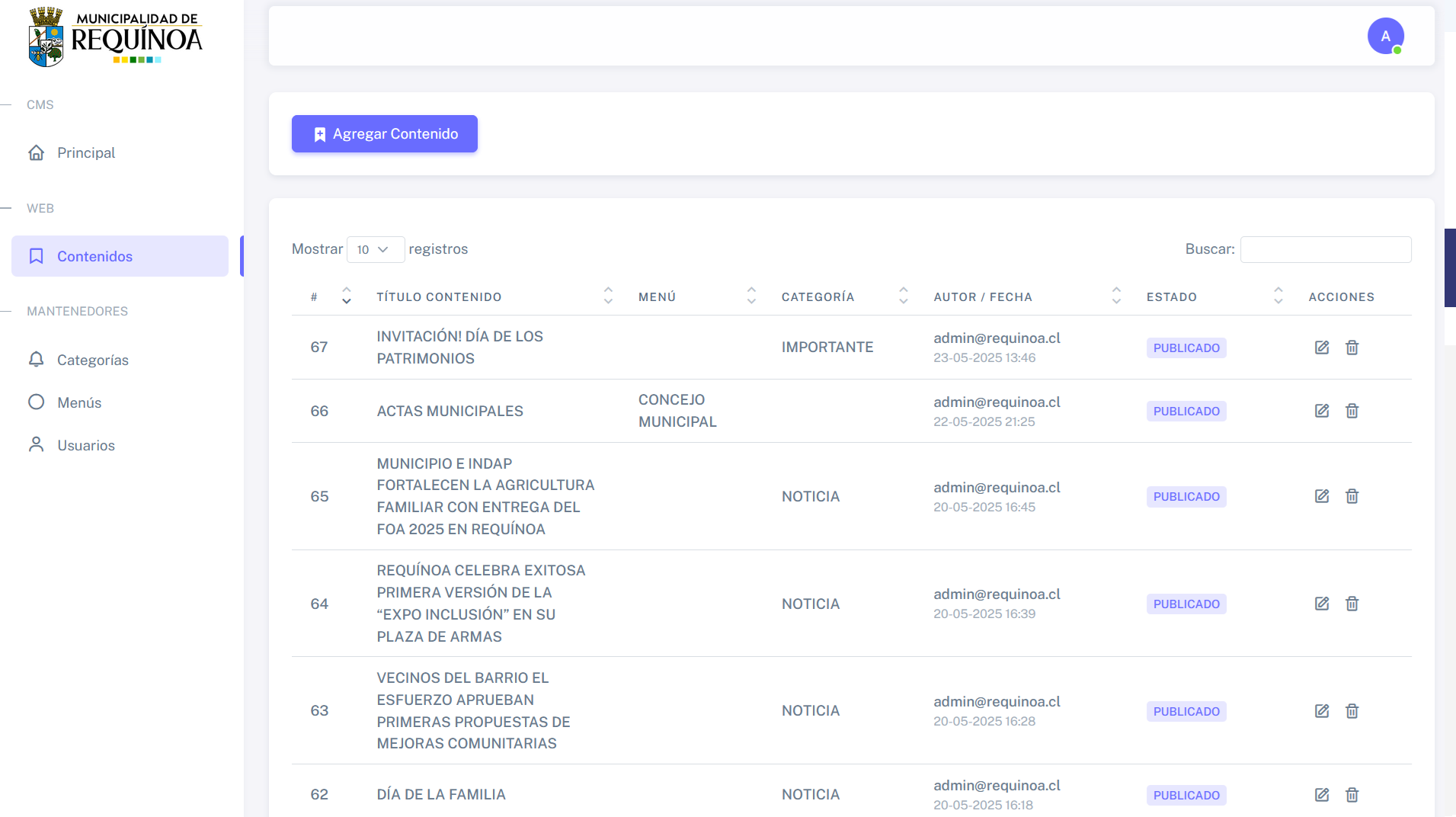Open the Menús sidebar item
The width and height of the screenshot is (1456, 817).
click(x=79, y=402)
